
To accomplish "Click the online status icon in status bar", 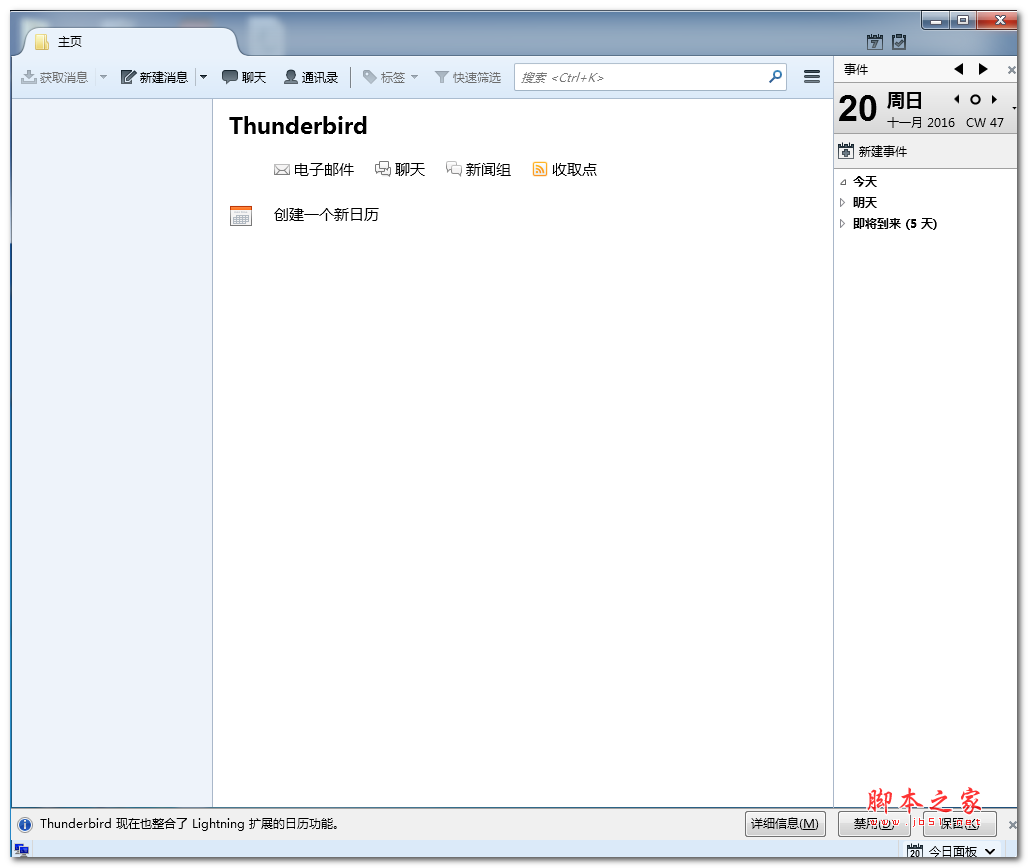I will [x=22, y=850].
